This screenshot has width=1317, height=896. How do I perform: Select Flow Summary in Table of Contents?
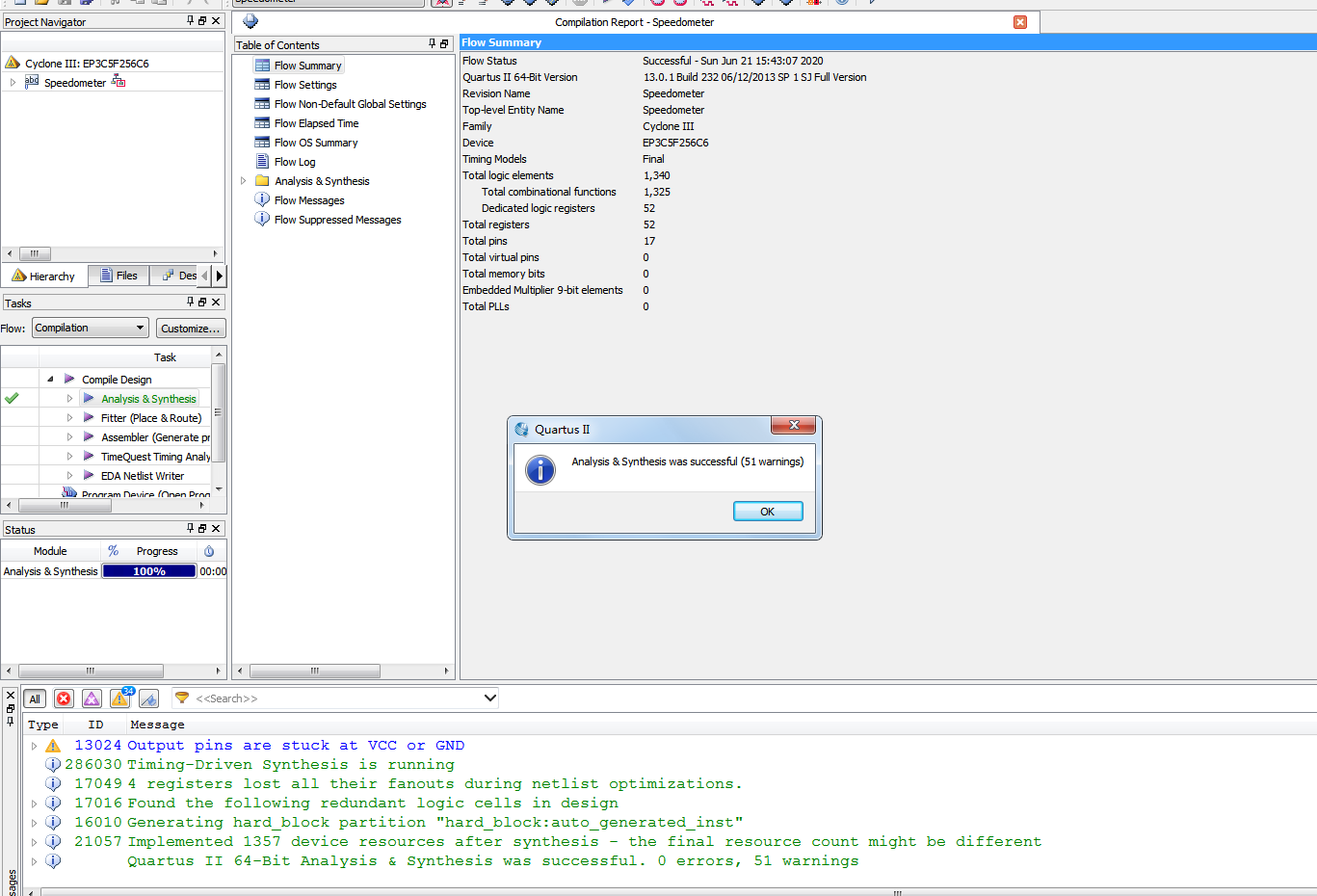307,66
